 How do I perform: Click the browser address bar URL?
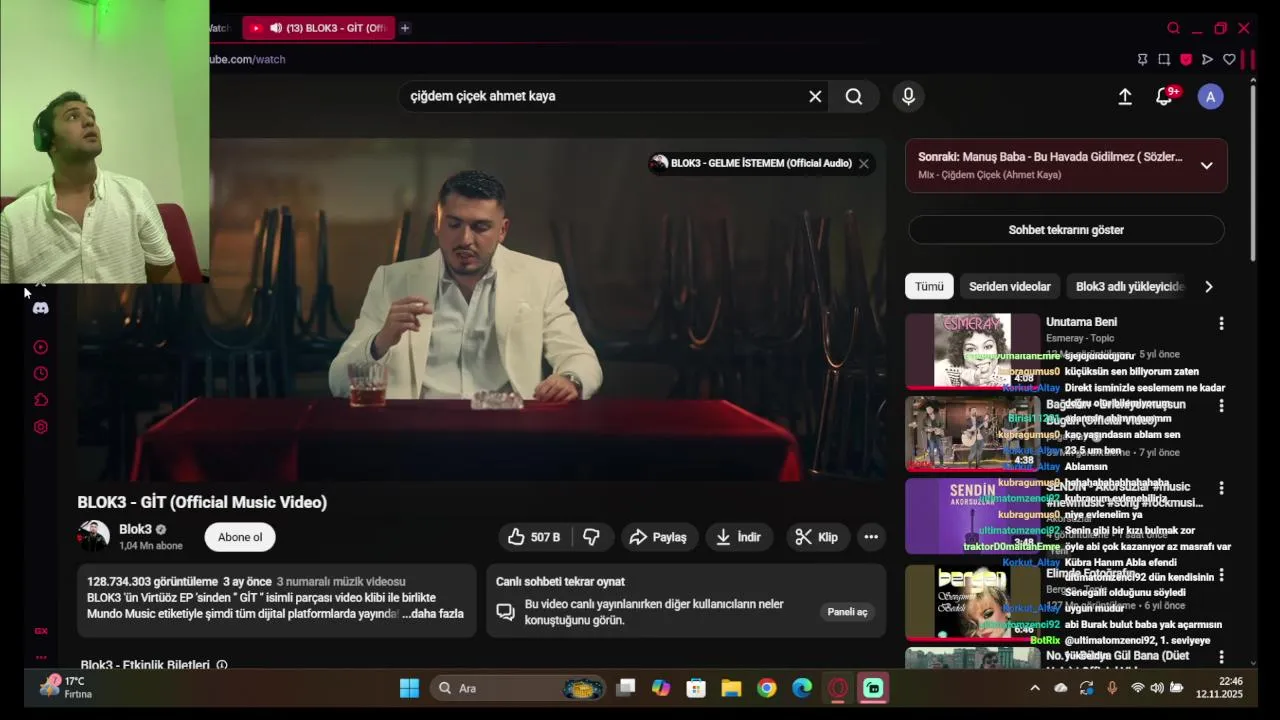pyautogui.click(x=247, y=59)
